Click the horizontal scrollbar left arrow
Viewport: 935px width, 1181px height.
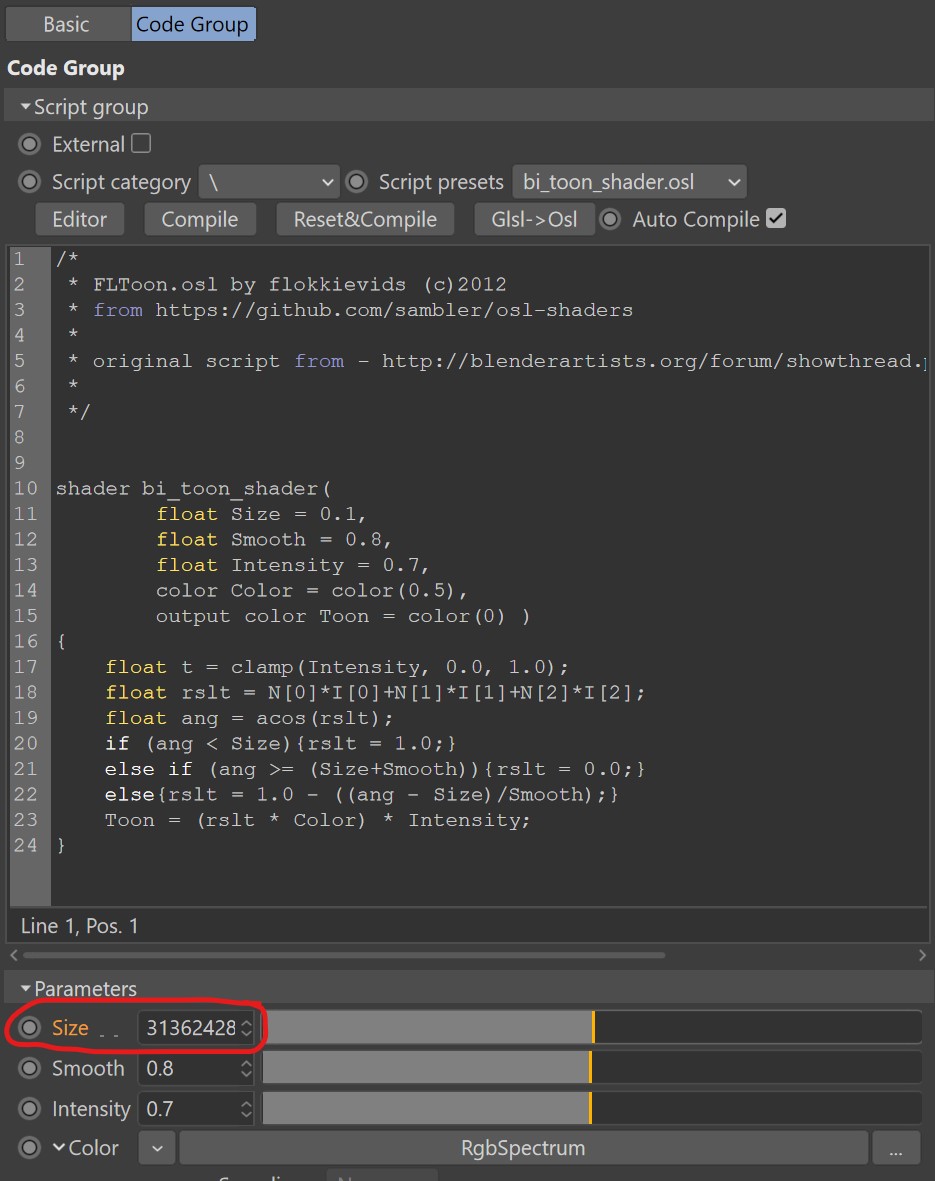pos(14,955)
